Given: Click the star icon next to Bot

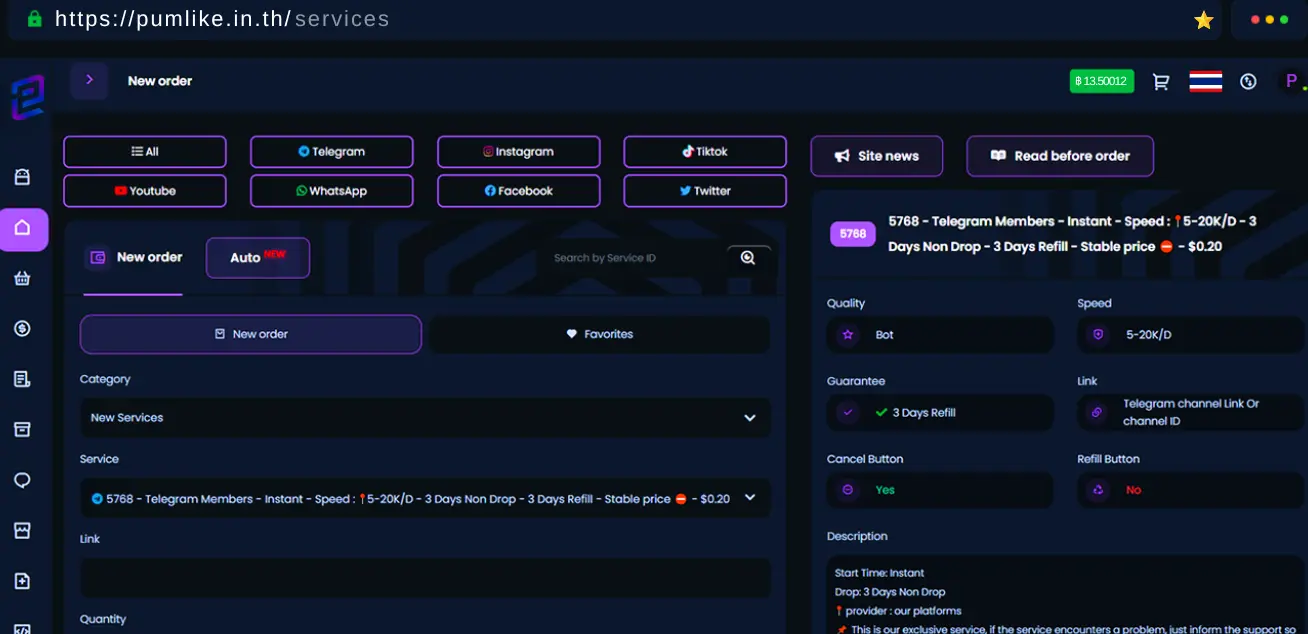Looking at the screenshot, I should [x=848, y=335].
